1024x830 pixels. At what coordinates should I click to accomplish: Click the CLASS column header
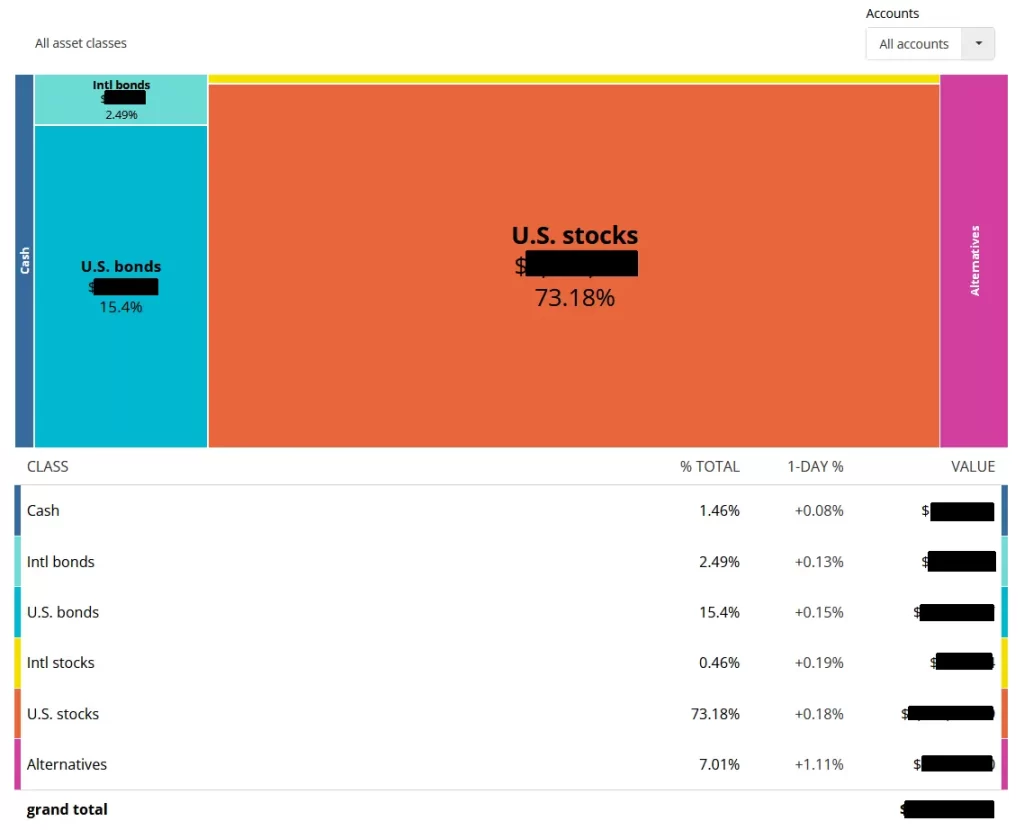[x=47, y=466]
